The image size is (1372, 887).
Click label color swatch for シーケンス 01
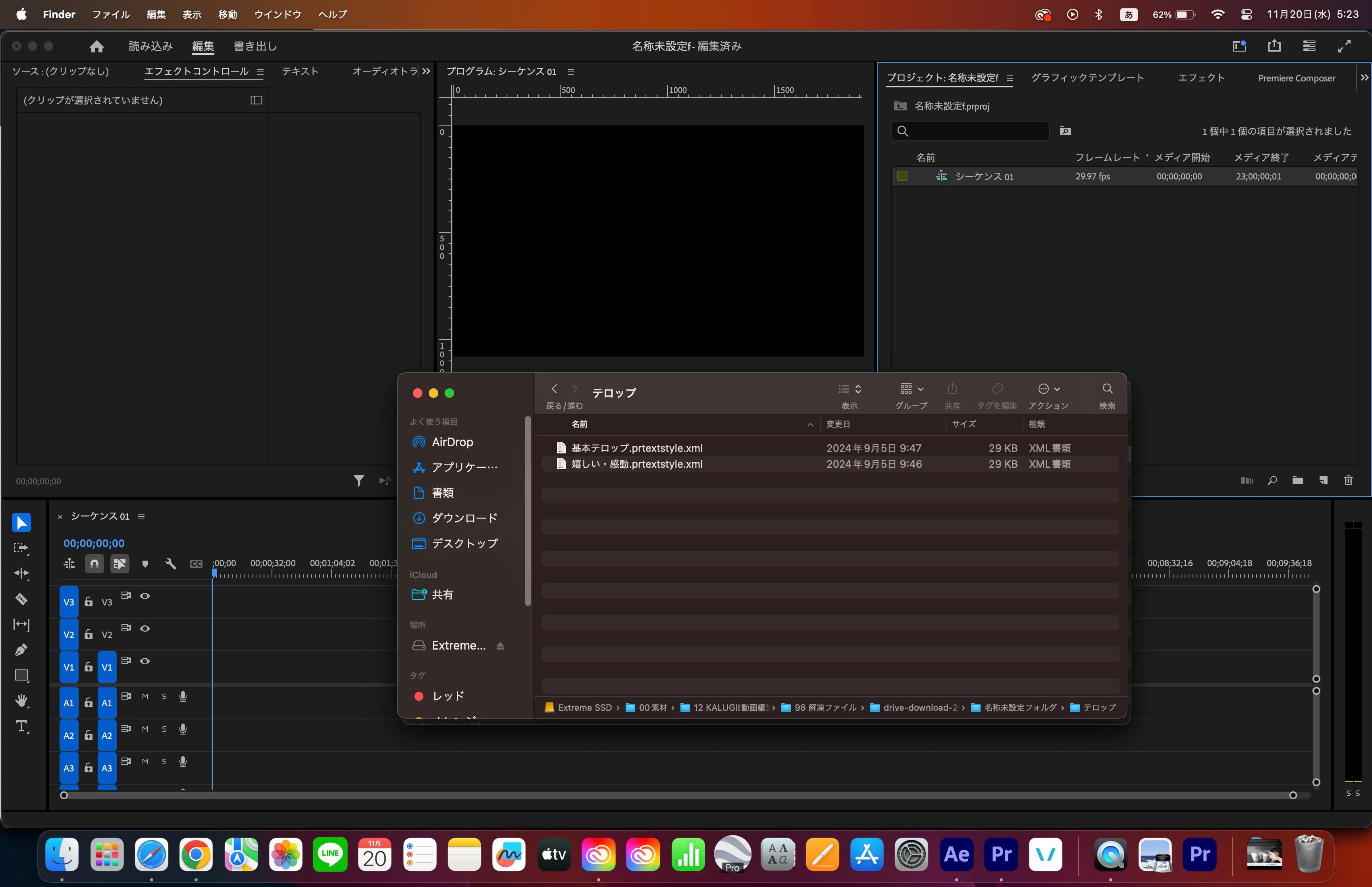902,176
